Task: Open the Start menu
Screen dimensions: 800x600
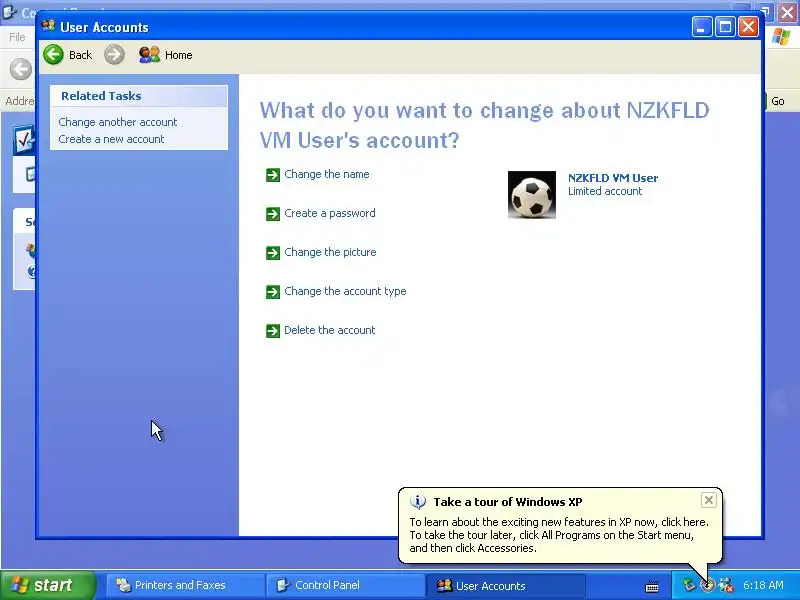Action: click(47, 585)
